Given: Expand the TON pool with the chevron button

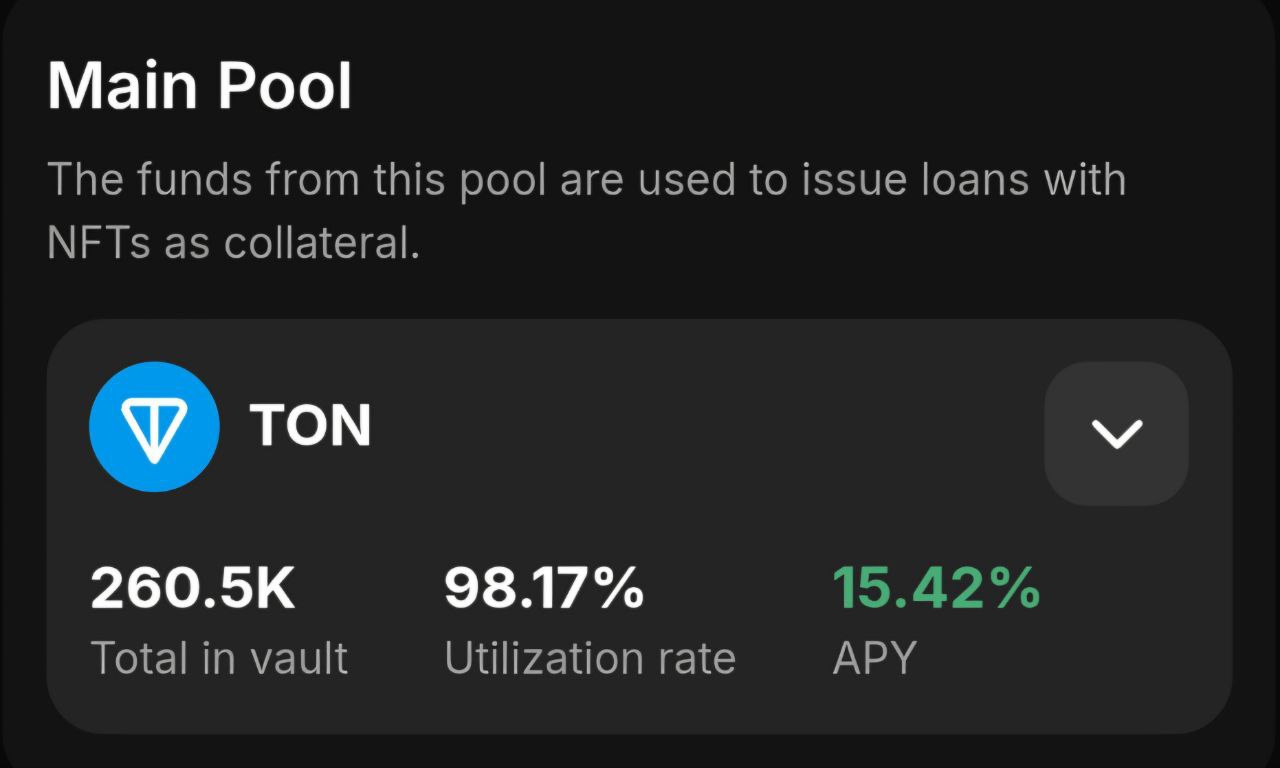Looking at the screenshot, I should point(1116,433).
